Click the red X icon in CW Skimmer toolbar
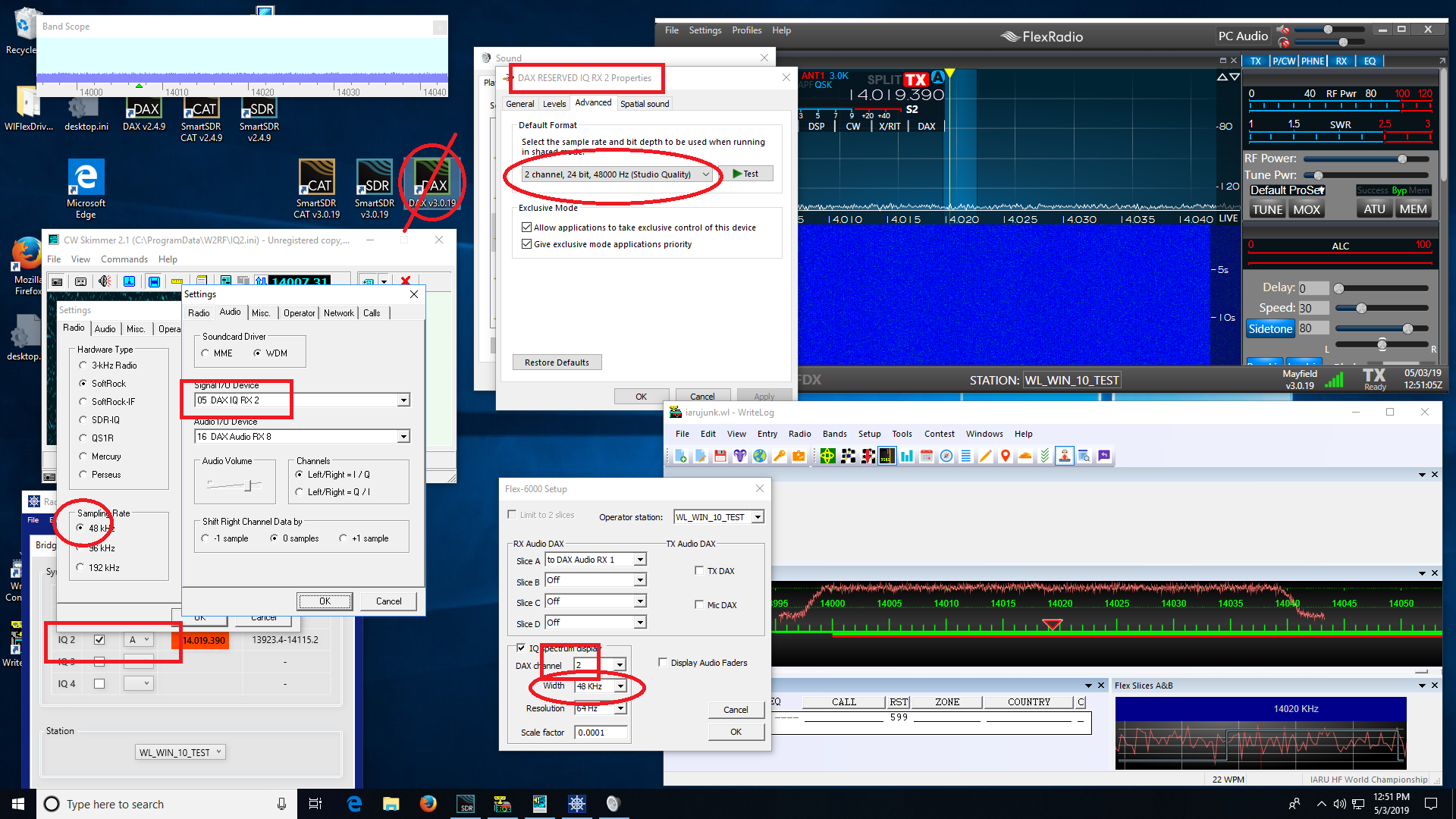Screen dimensions: 1456x819 [406, 281]
